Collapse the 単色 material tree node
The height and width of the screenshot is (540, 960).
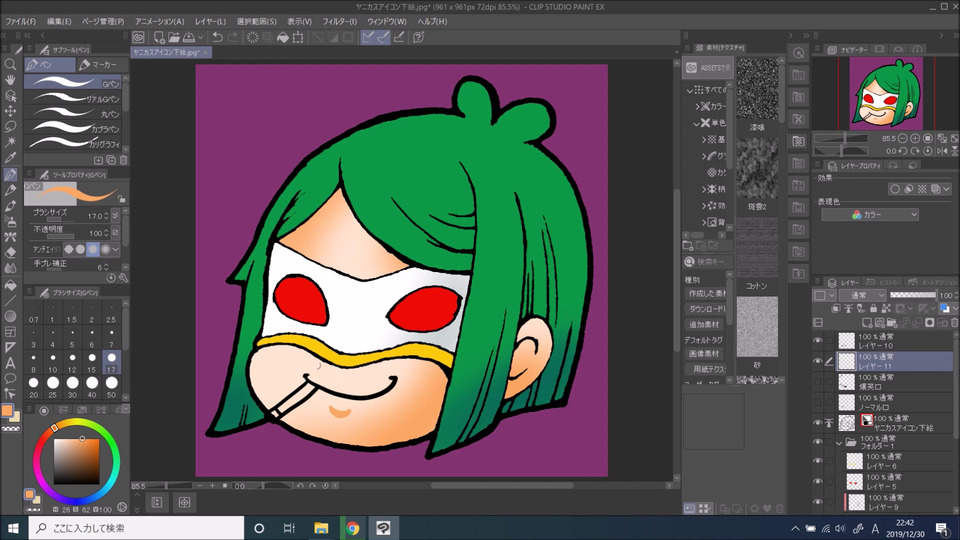[x=697, y=123]
